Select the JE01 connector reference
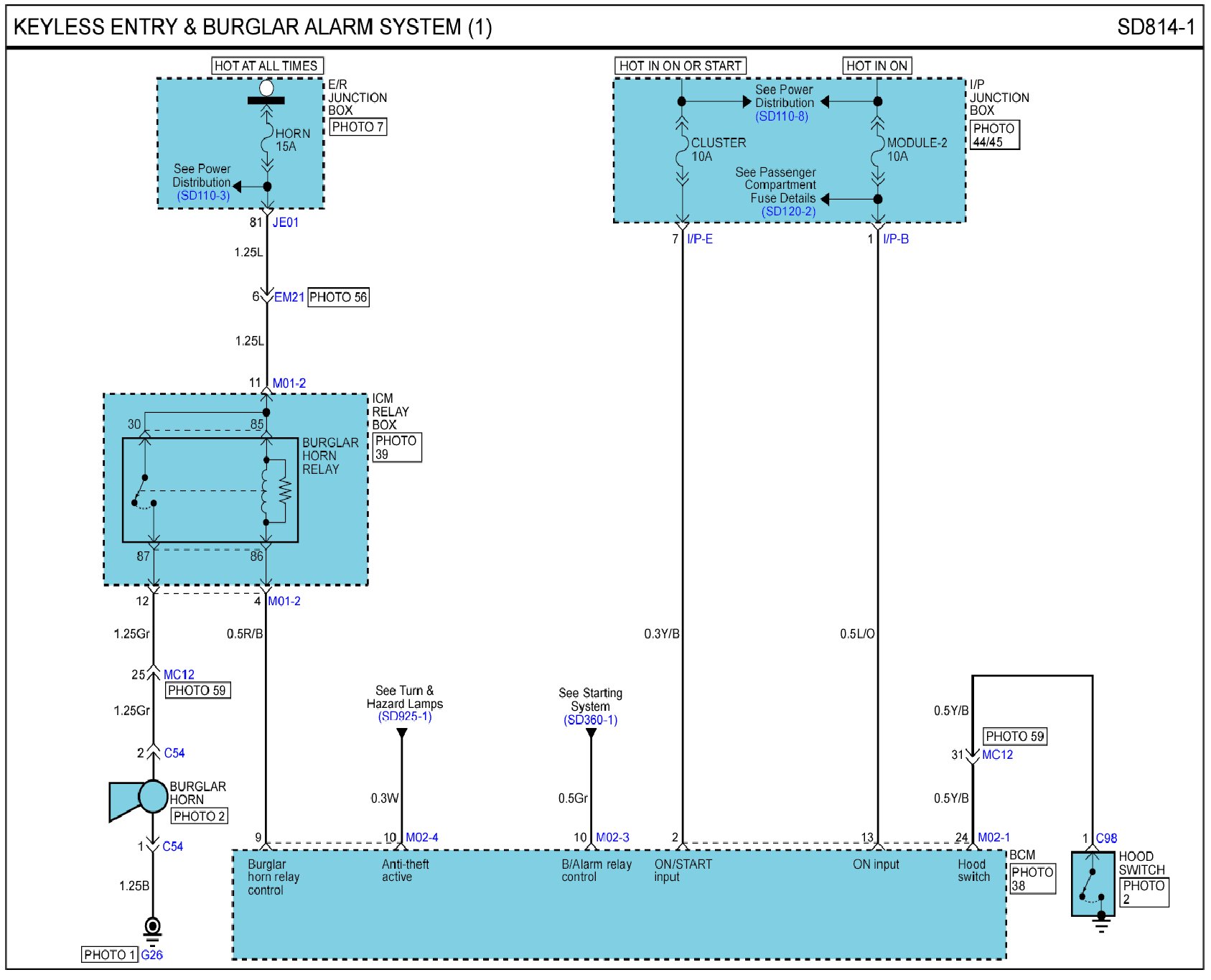1211x980 pixels. pyautogui.click(x=285, y=223)
